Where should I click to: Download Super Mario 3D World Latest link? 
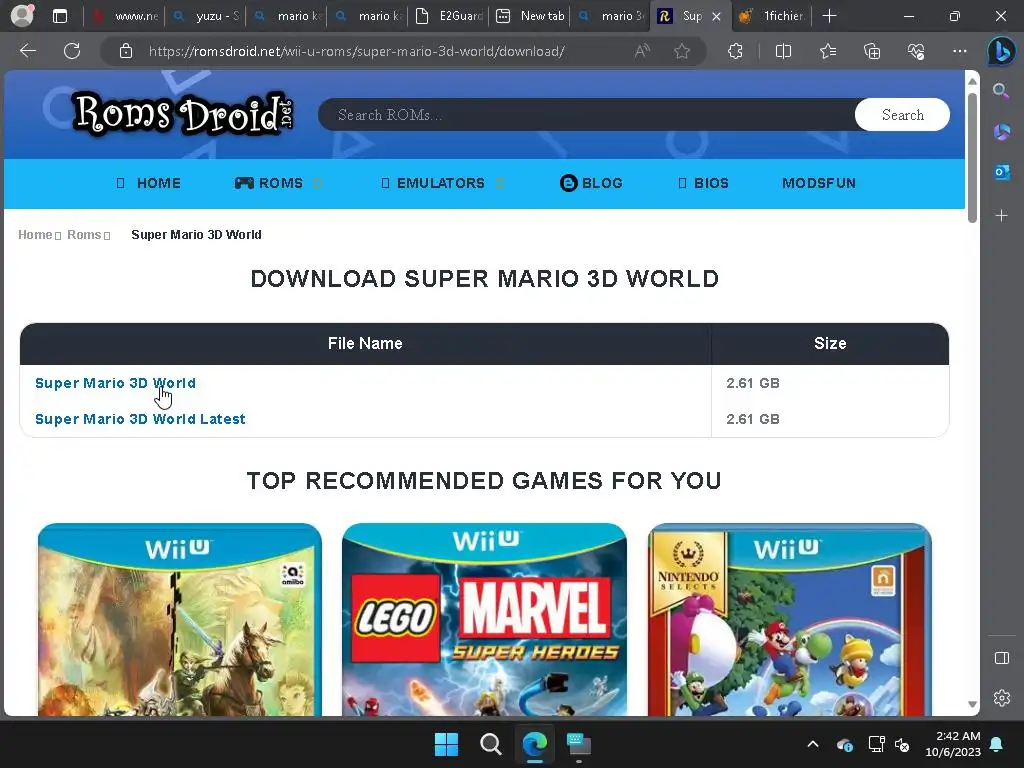pos(140,419)
